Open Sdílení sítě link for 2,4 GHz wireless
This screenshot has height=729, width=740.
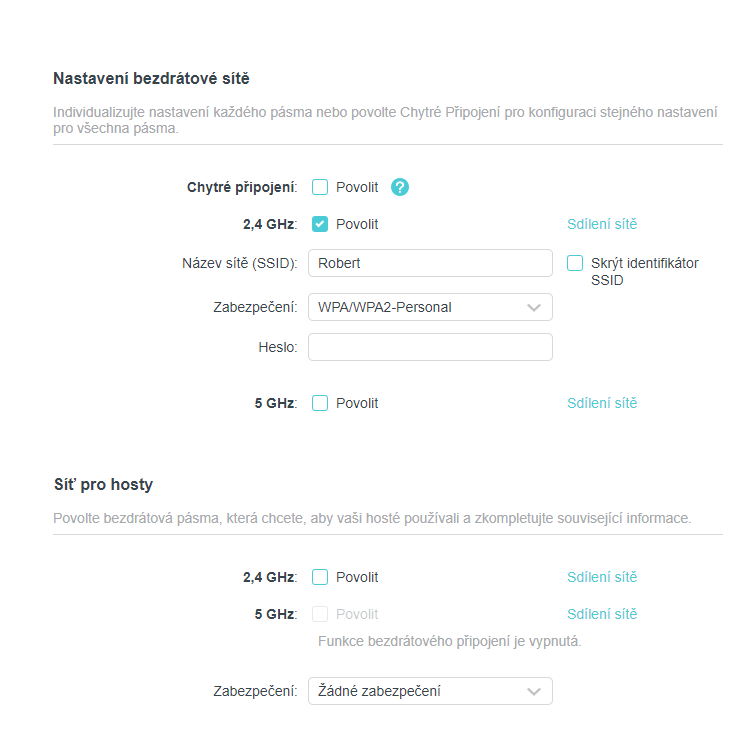pos(602,224)
